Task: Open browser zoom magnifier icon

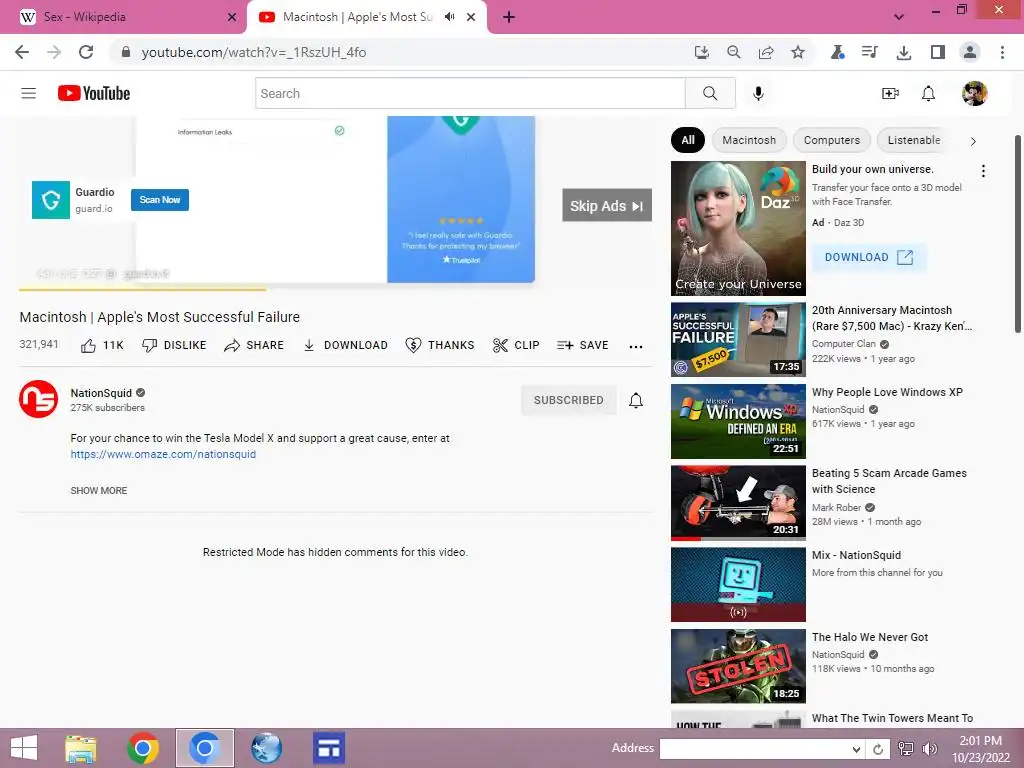Action: (x=733, y=52)
